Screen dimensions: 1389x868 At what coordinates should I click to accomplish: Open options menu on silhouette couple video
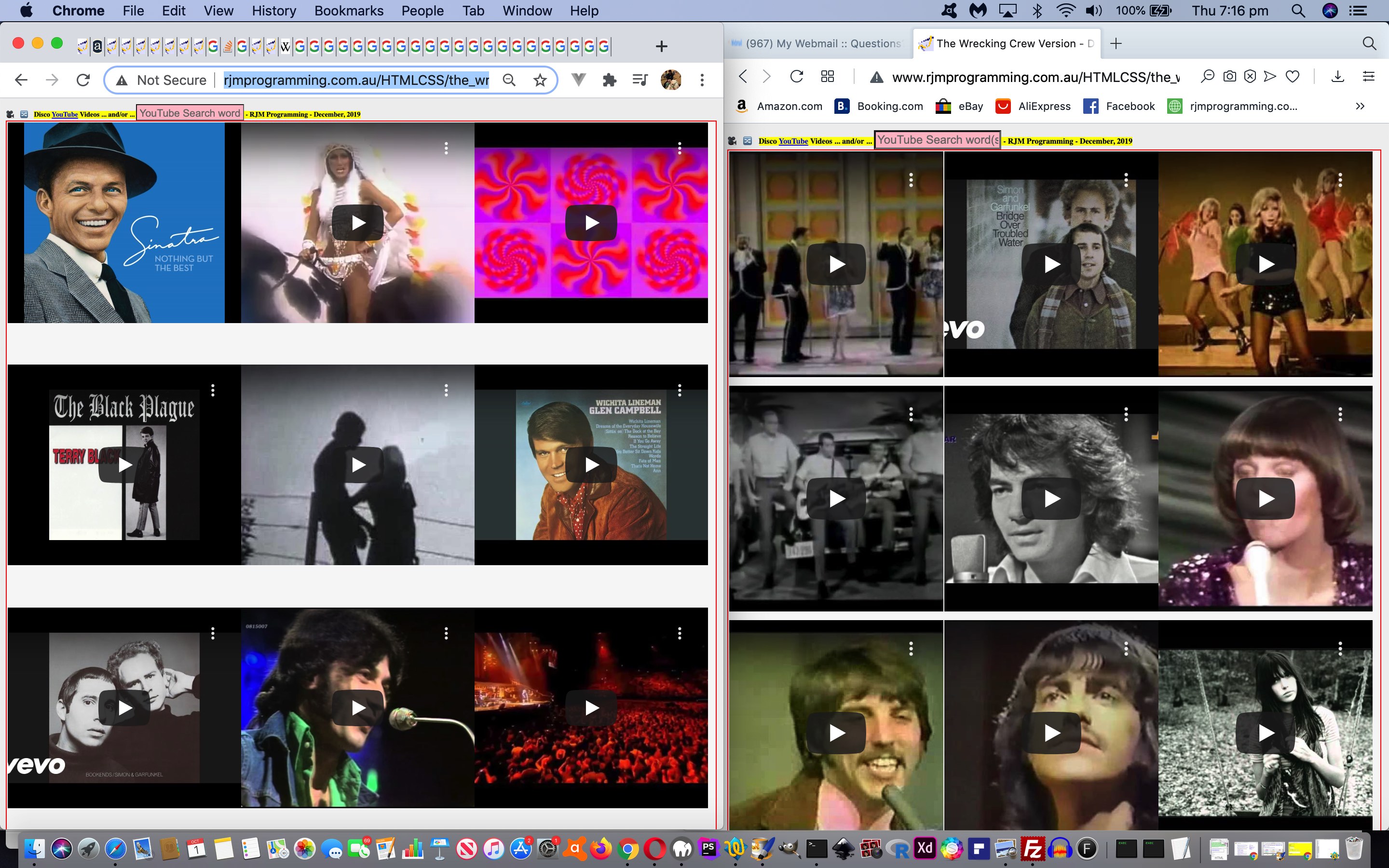pyautogui.click(x=446, y=391)
